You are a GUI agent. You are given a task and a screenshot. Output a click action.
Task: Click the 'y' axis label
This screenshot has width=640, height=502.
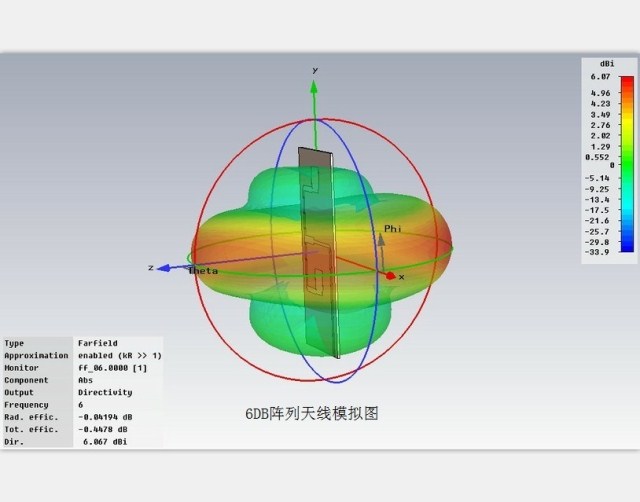[315, 70]
